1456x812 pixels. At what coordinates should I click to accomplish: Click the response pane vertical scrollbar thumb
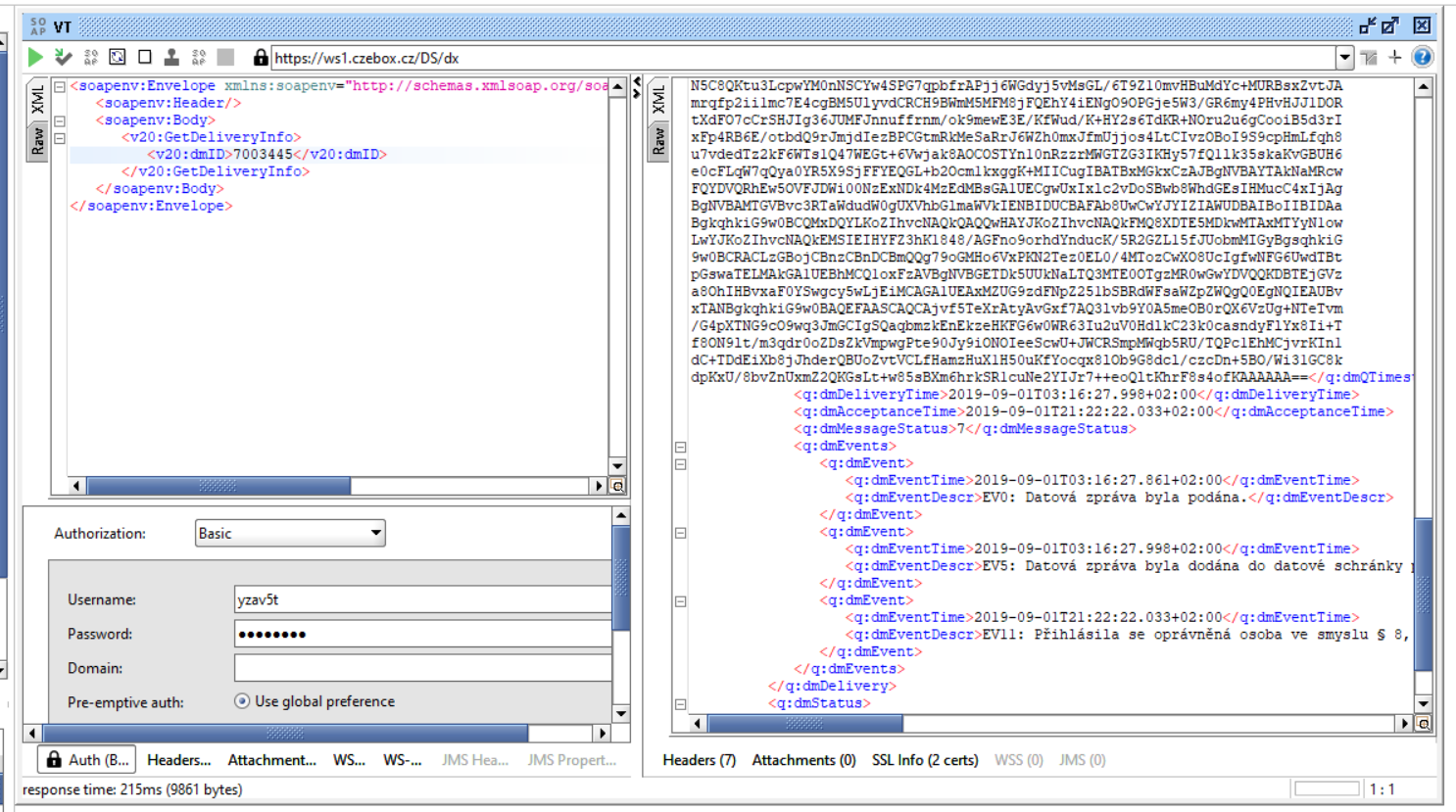click(x=1424, y=594)
